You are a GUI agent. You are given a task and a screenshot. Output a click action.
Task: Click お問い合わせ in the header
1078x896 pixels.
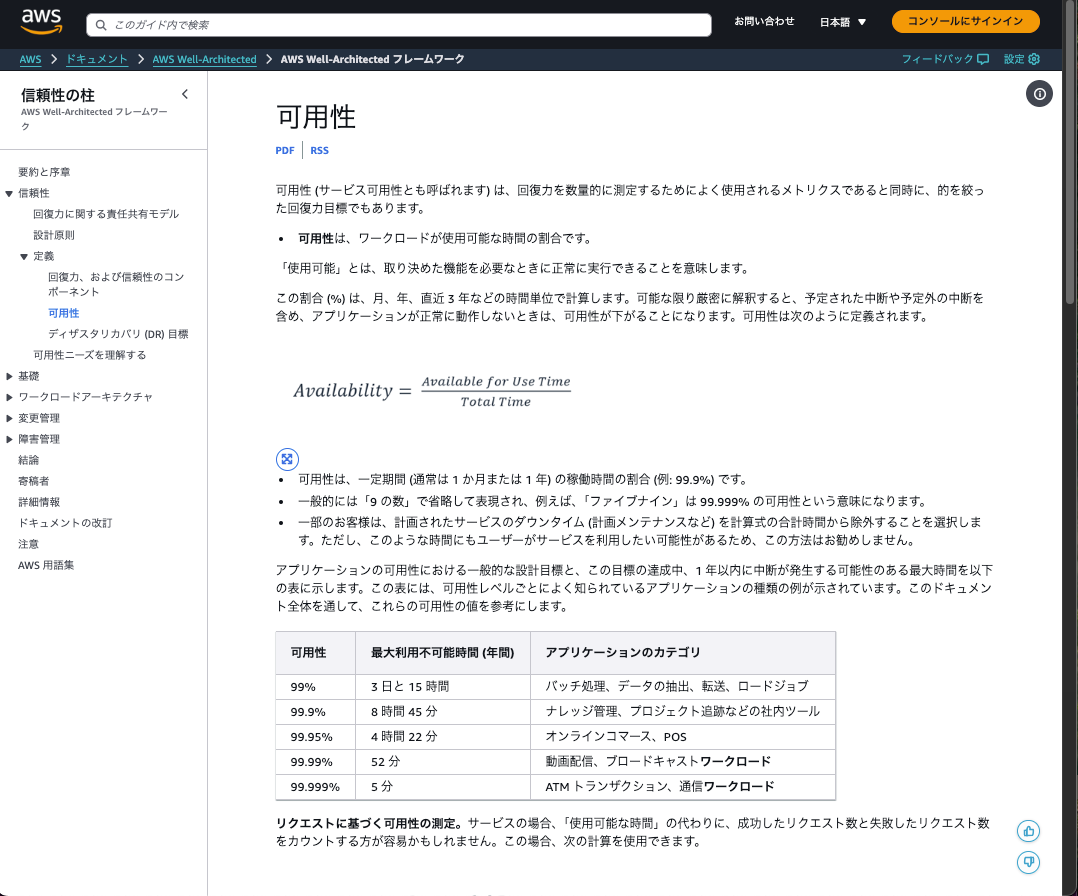point(764,21)
